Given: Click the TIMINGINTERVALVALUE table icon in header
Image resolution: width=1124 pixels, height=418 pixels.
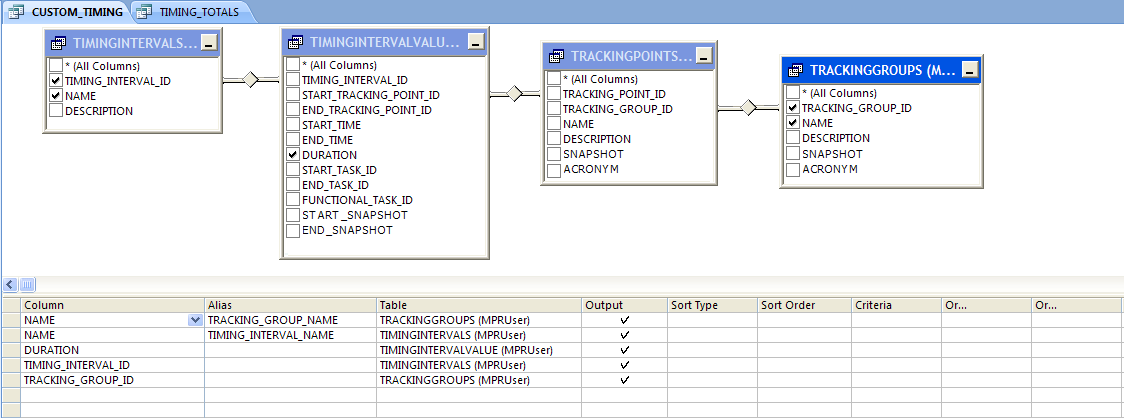Looking at the screenshot, I should coord(296,42).
